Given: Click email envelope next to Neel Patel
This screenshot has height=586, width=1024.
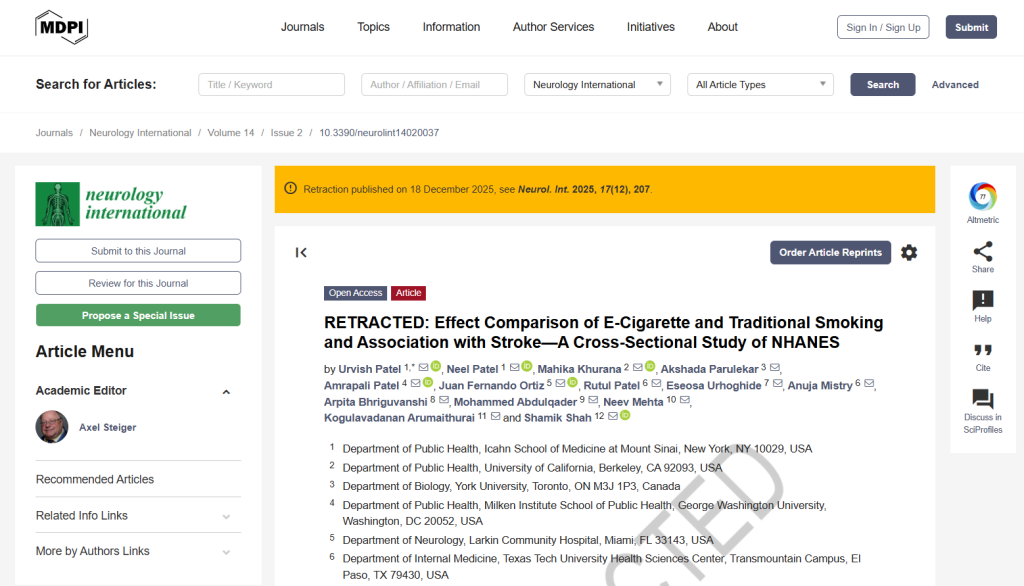Looking at the screenshot, I should tap(515, 367).
